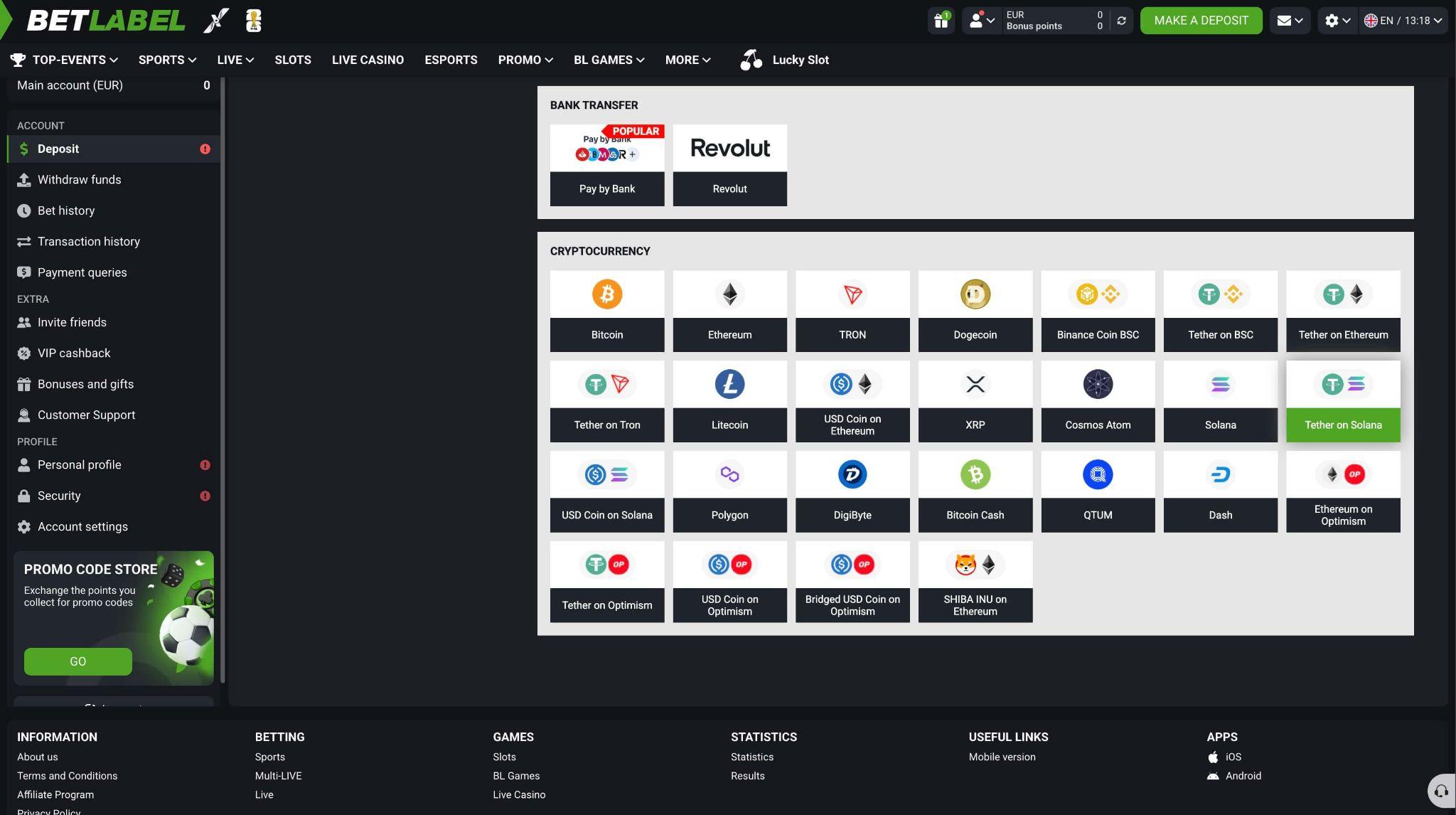Screen dimensions: 1456x815
Task: Click GO in Promo Code Store
Action: pyautogui.click(x=77, y=661)
